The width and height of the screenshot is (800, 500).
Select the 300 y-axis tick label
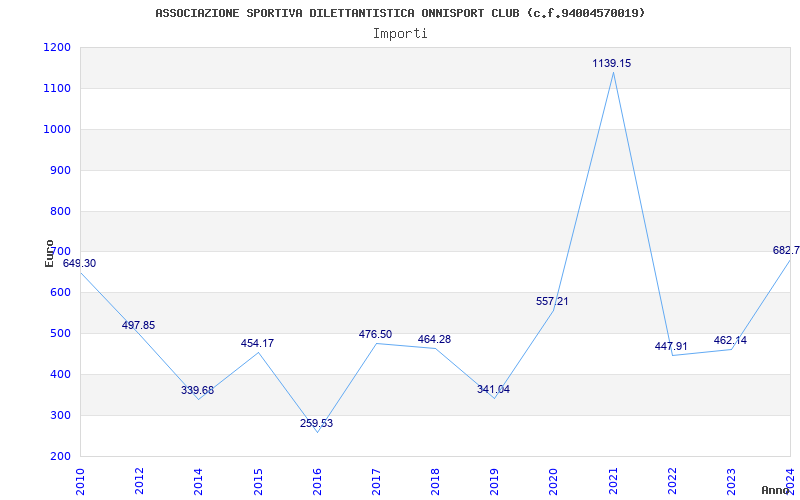pos(60,415)
